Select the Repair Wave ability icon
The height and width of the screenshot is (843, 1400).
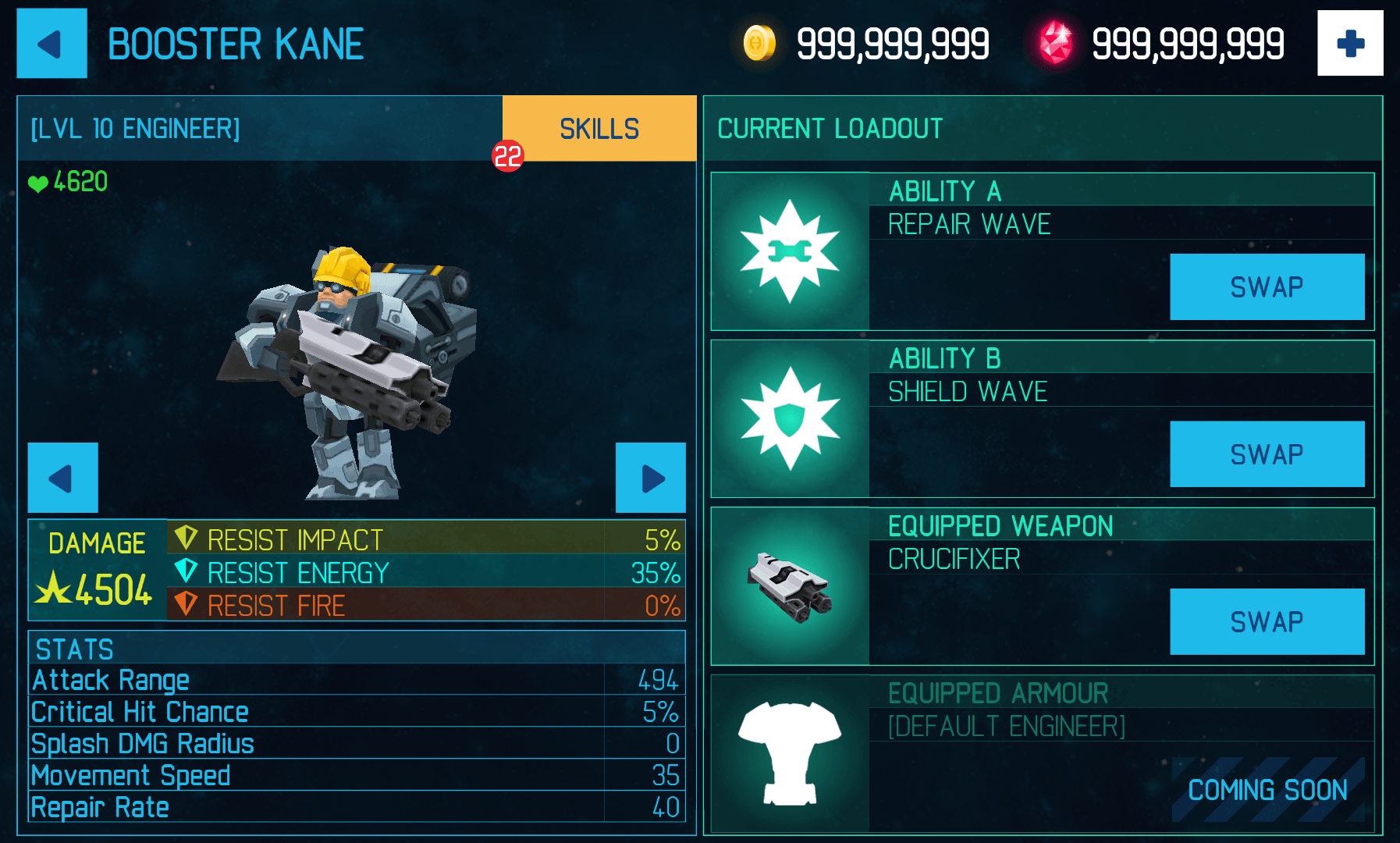pos(790,251)
